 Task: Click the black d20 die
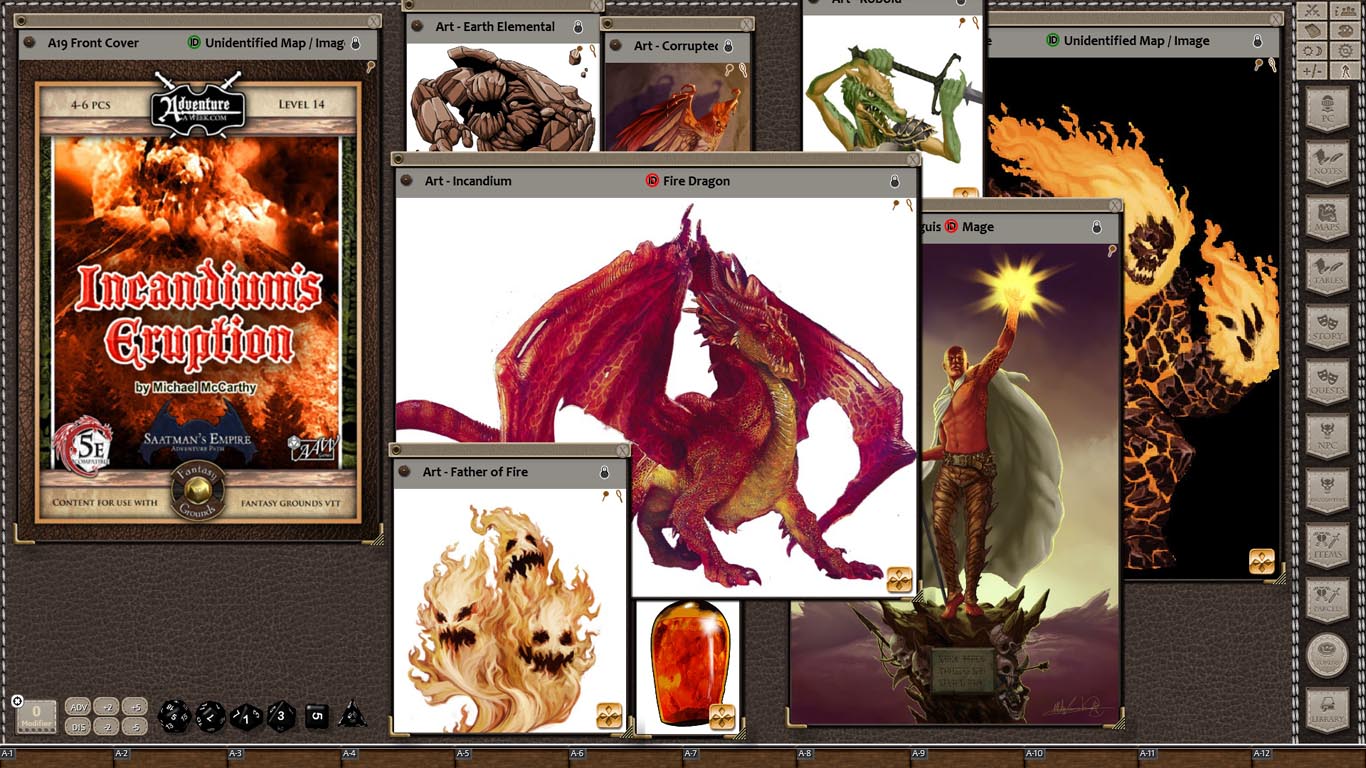[x=174, y=716]
